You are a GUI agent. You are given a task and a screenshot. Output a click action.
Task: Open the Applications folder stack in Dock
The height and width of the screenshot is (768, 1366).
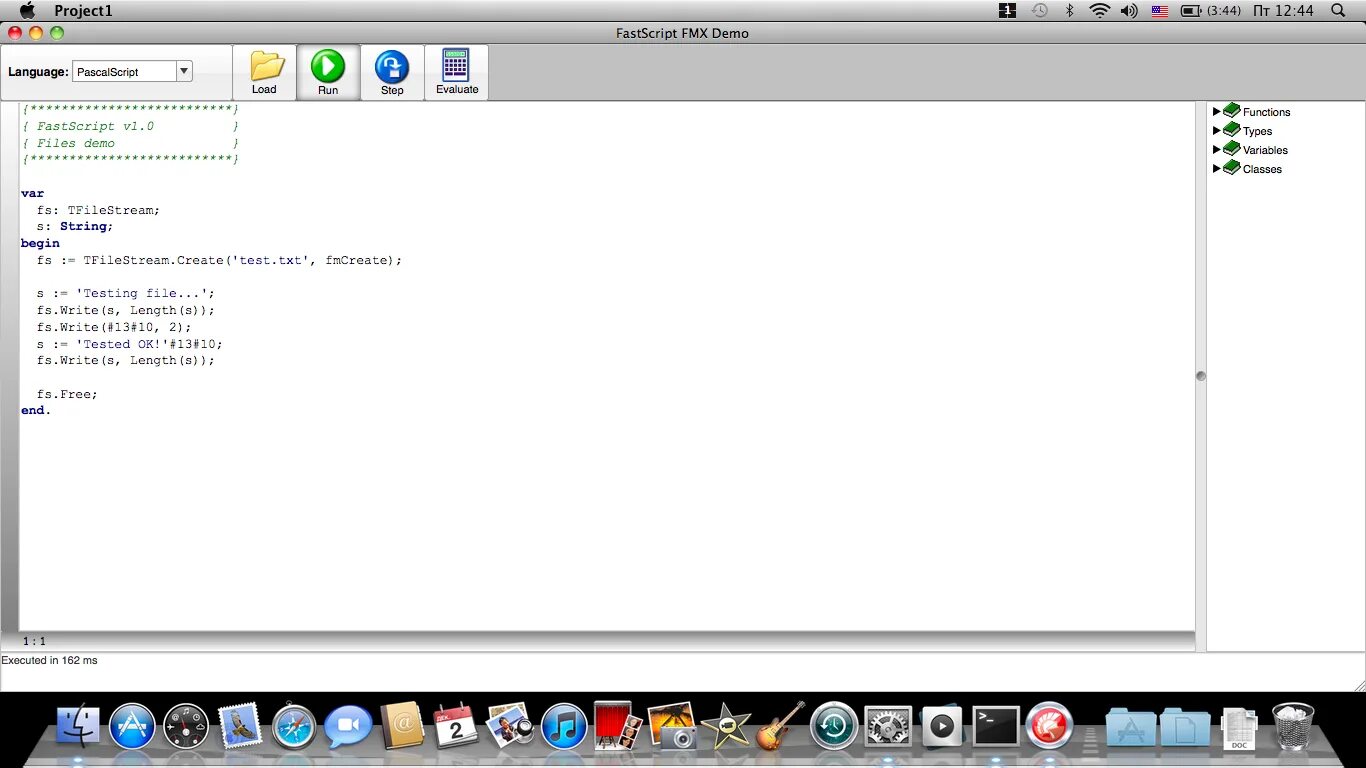click(1131, 727)
